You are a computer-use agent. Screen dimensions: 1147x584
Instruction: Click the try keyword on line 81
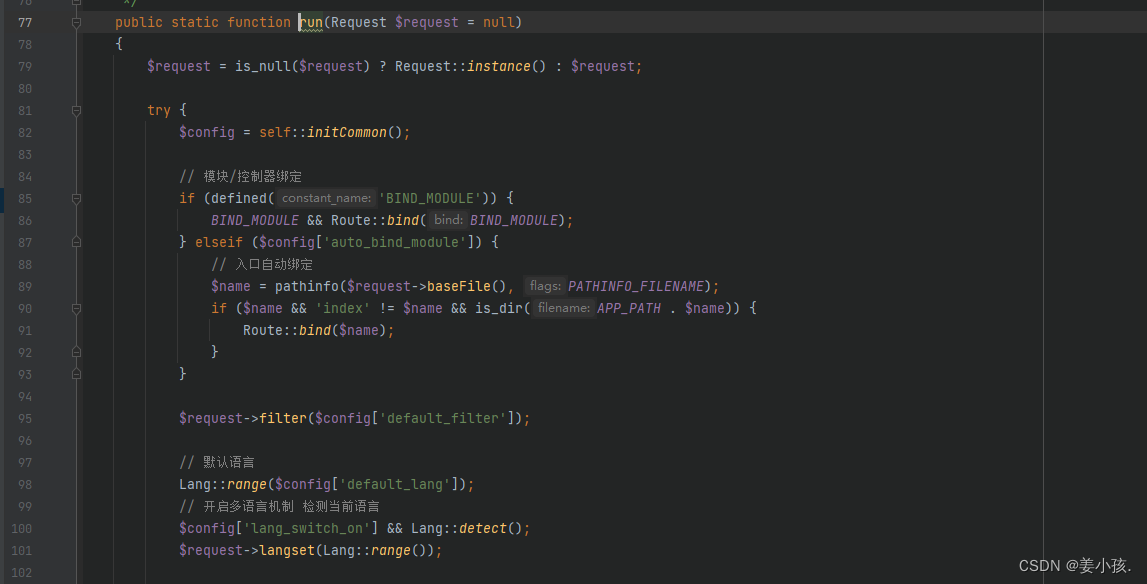click(x=159, y=111)
